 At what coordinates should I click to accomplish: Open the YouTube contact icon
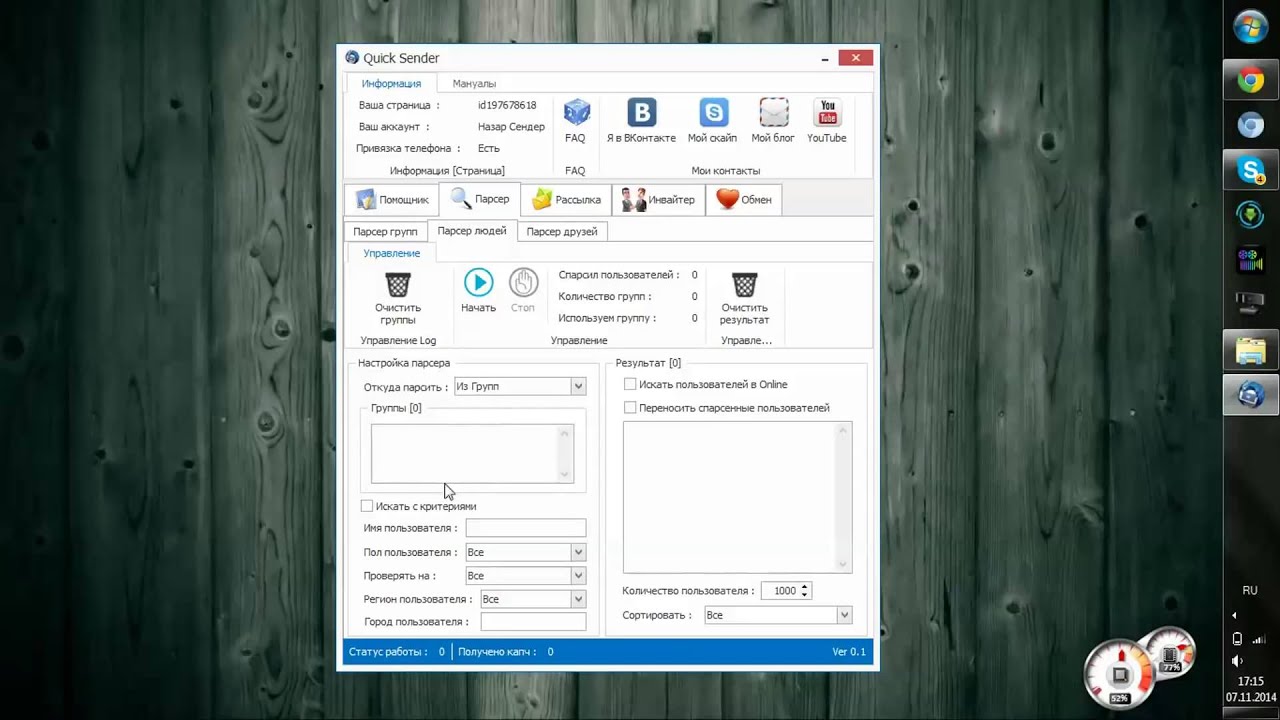827,113
